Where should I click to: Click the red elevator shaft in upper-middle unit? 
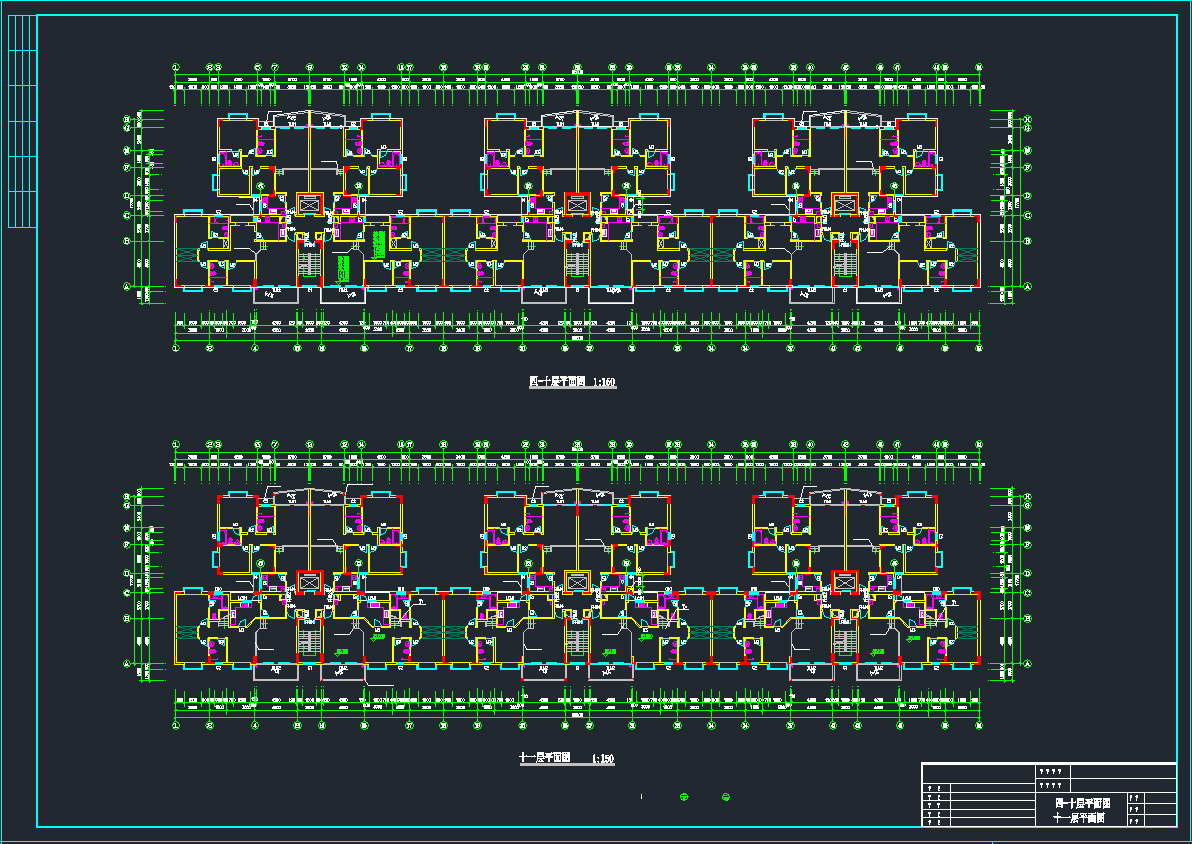pos(577,204)
